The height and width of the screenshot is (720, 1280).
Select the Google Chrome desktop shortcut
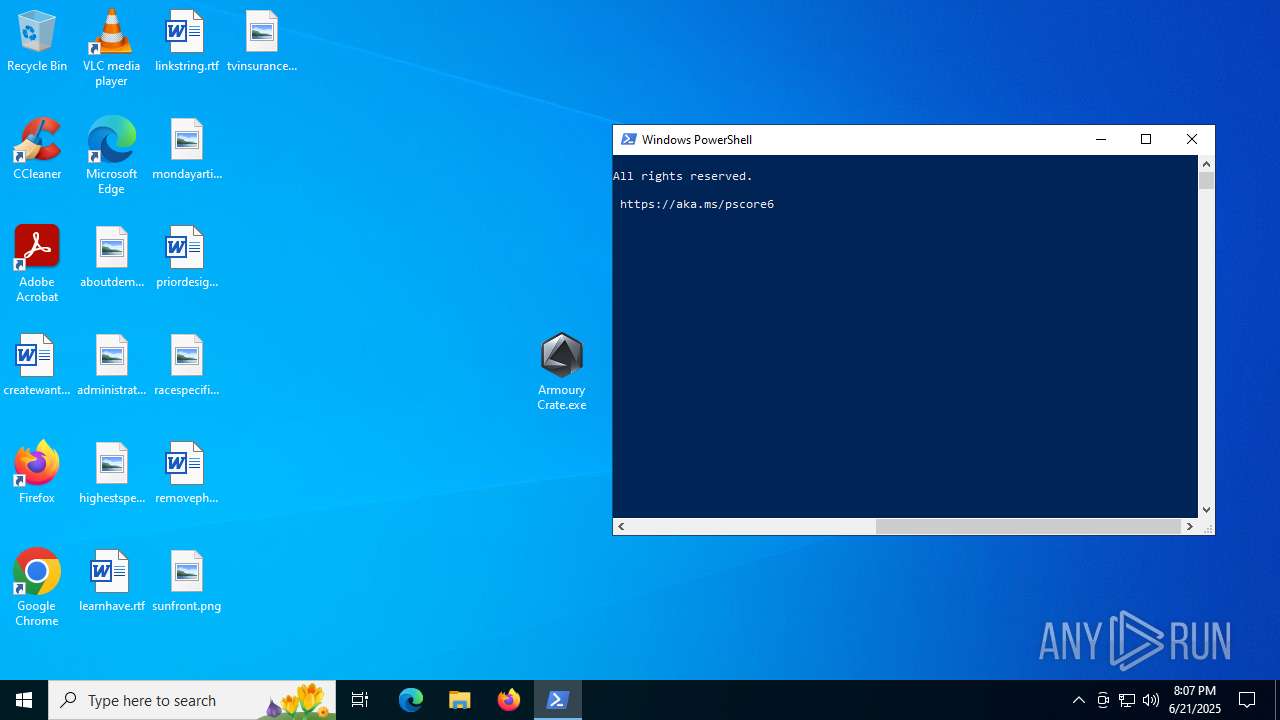(37, 588)
